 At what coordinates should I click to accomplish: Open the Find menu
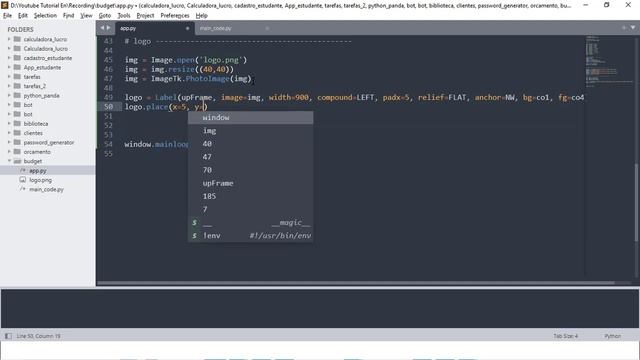click(69, 16)
